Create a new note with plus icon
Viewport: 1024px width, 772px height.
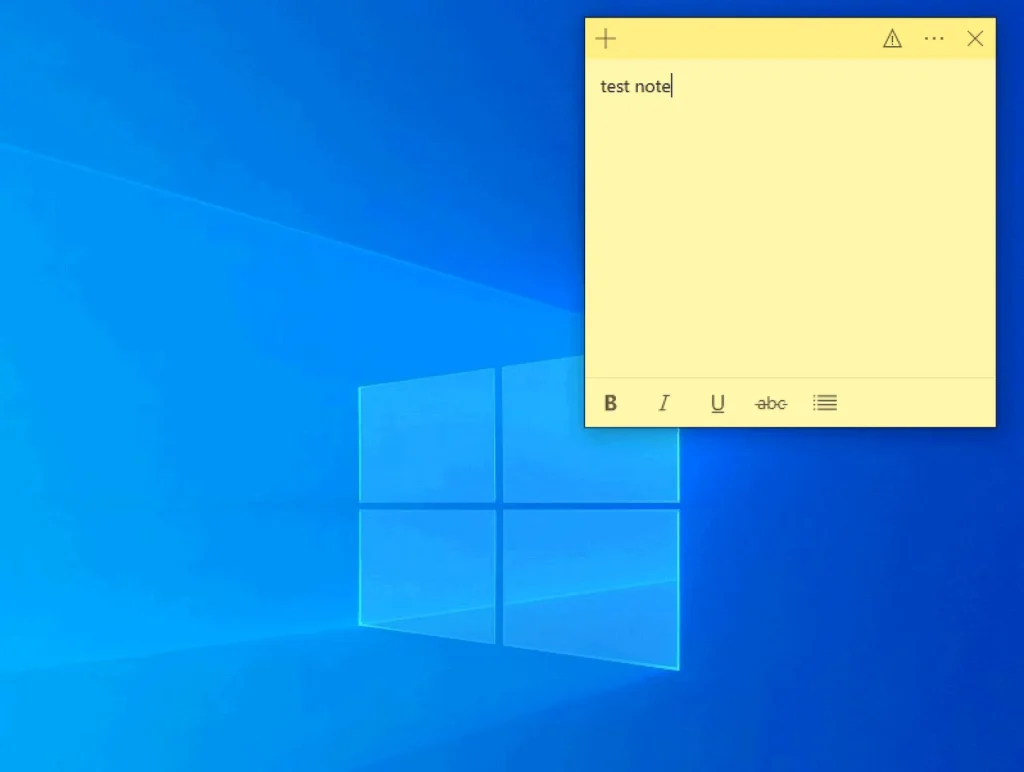(x=606, y=39)
